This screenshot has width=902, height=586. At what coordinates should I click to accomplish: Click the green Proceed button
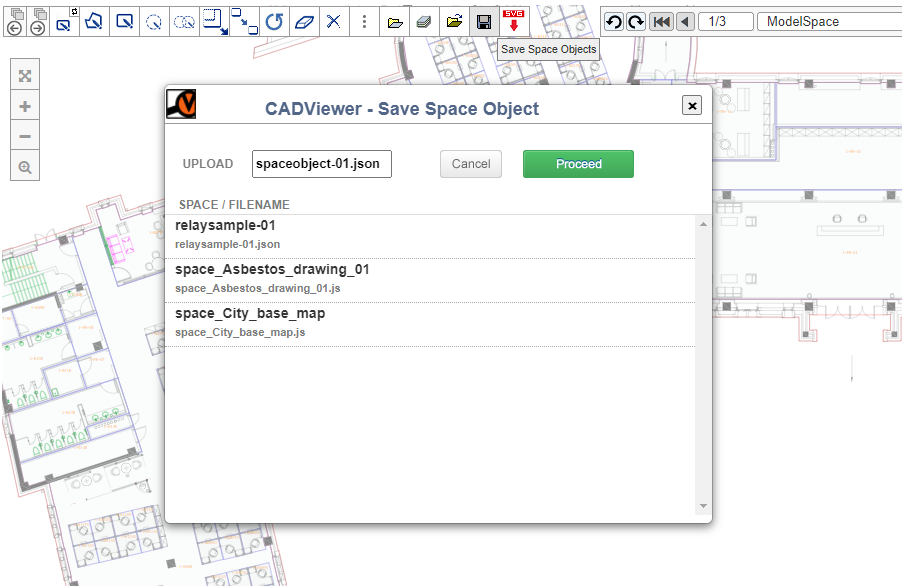click(x=578, y=164)
